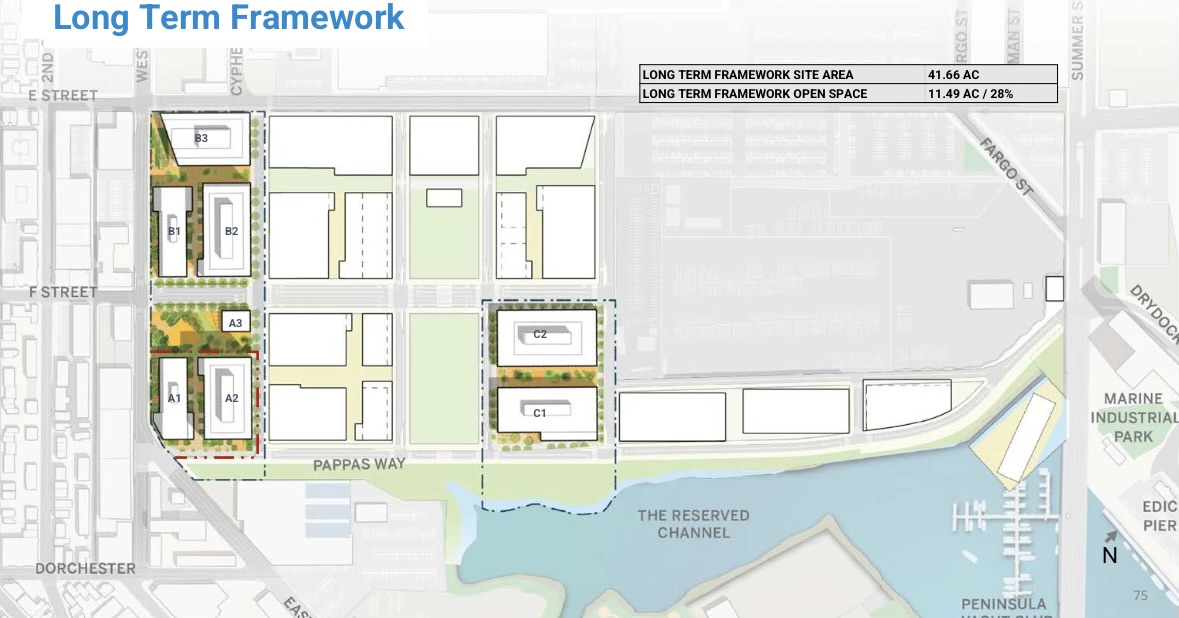Select the A2 building label
This screenshot has width=1179, height=618.
click(231, 398)
